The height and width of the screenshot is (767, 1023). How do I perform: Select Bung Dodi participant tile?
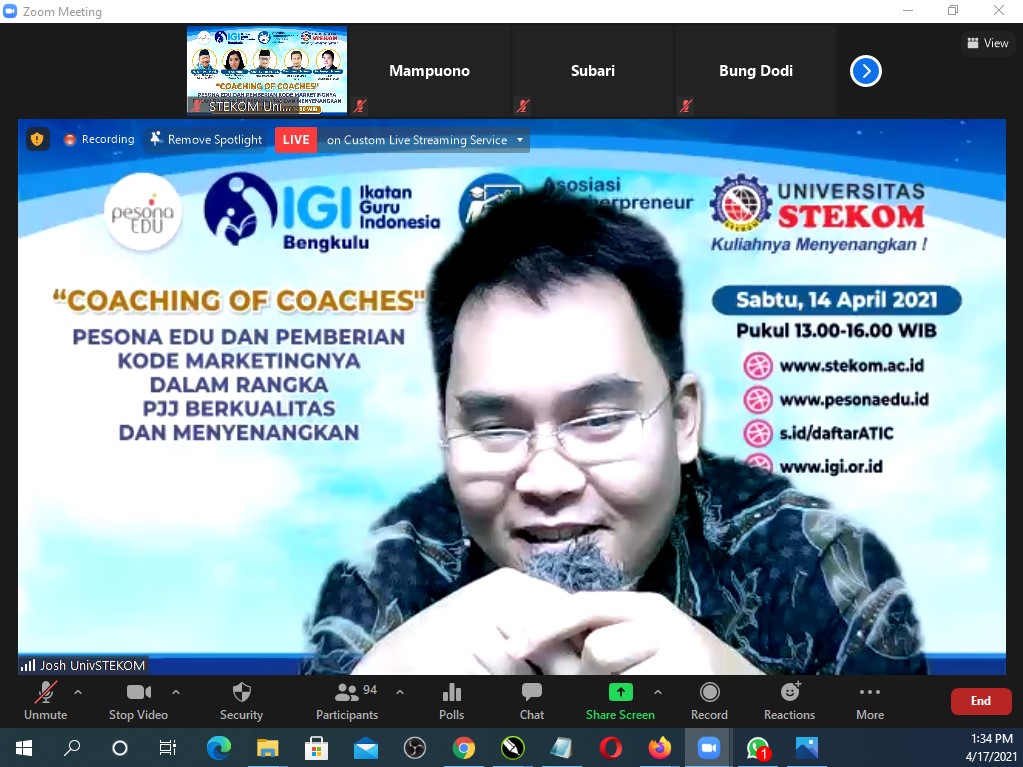click(756, 70)
